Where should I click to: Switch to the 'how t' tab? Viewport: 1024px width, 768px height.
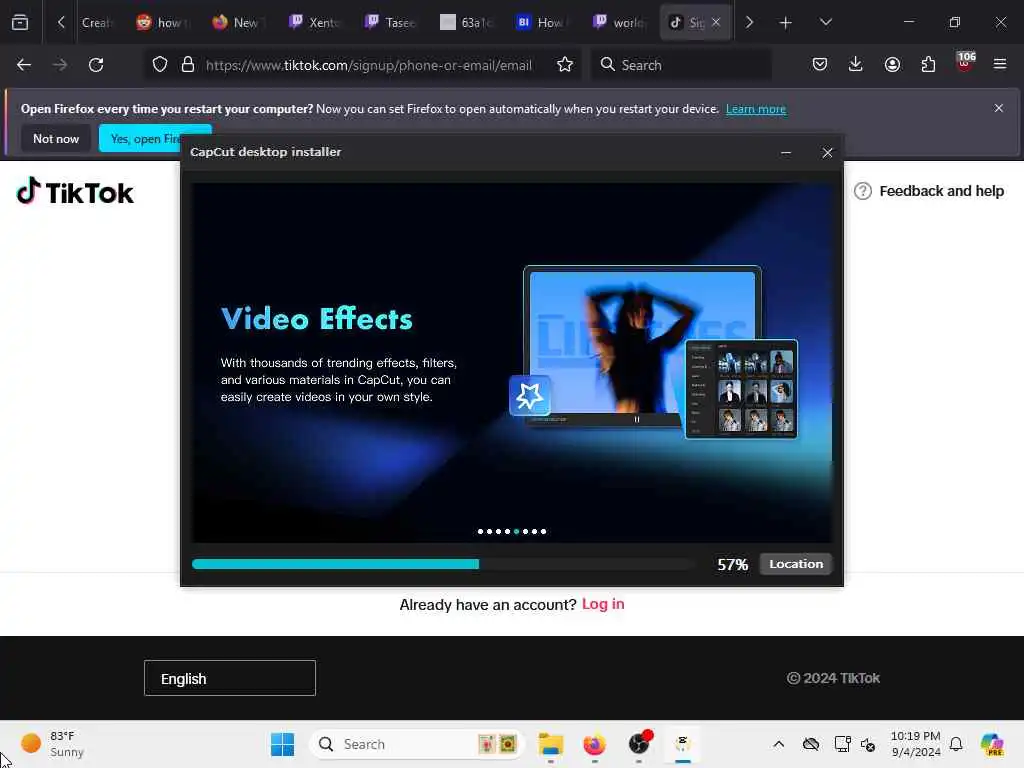163,23
